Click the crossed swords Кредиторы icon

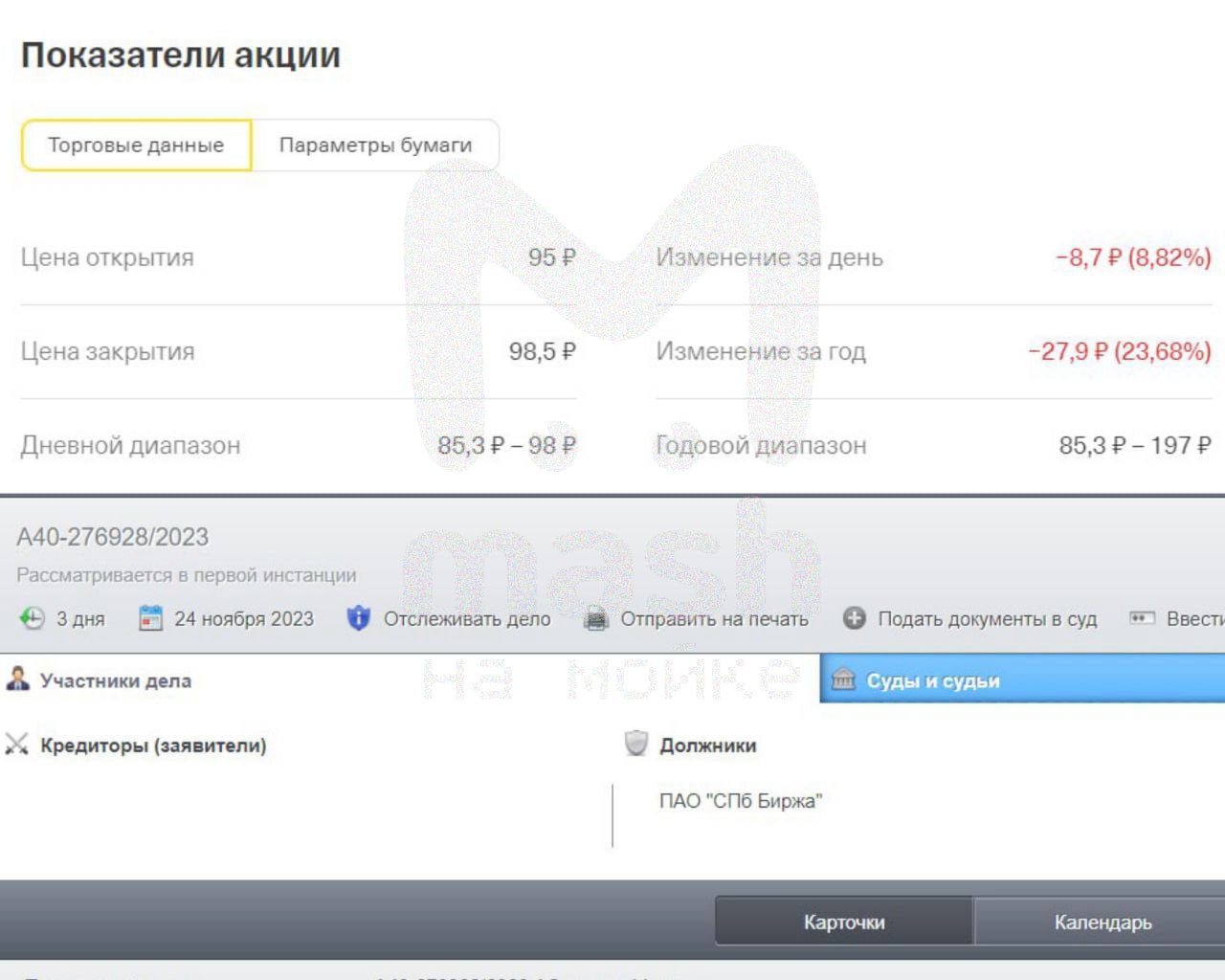point(16,745)
